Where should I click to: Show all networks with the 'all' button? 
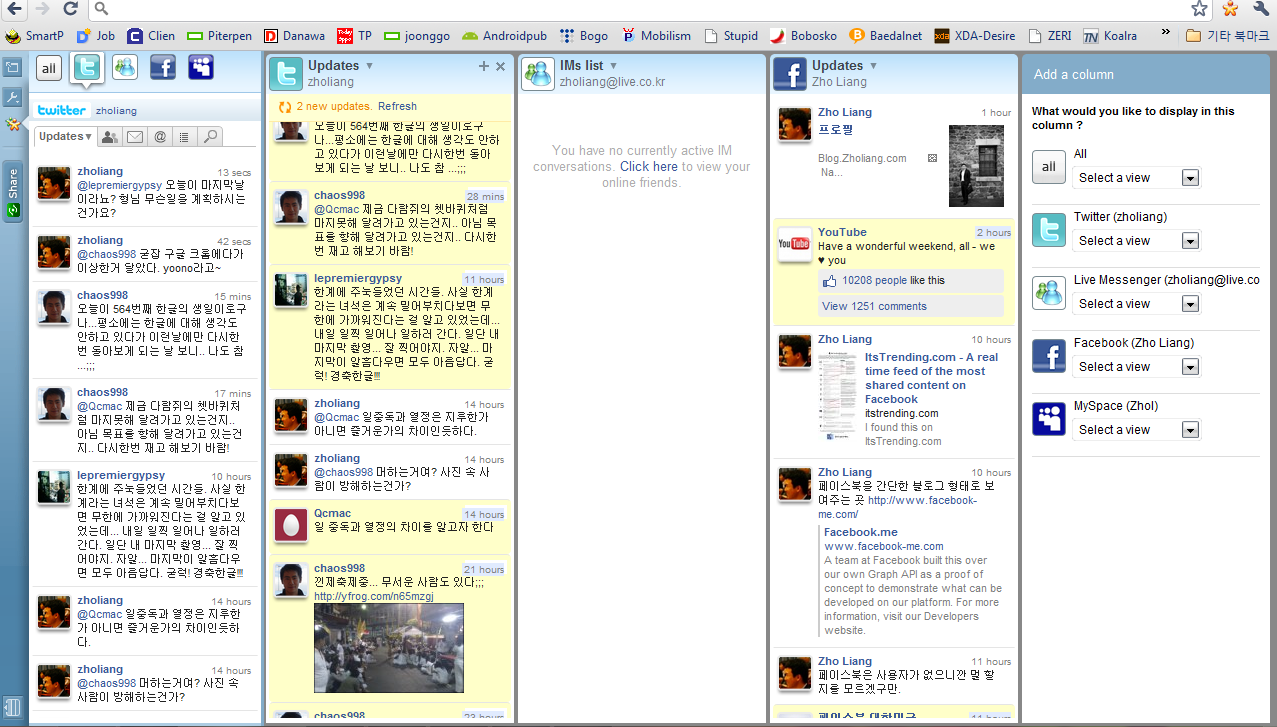click(x=48, y=68)
